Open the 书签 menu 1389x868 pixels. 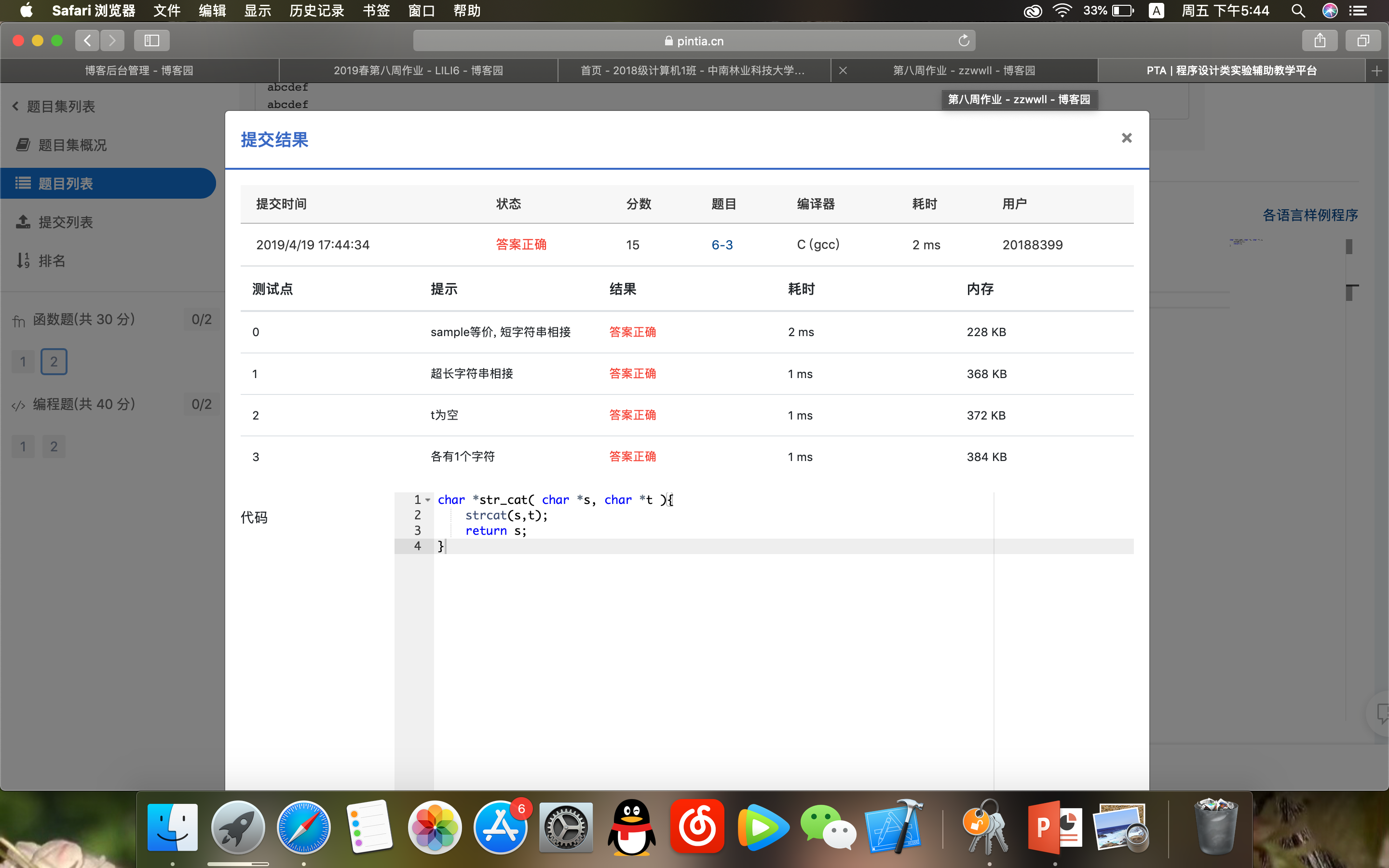(377, 10)
